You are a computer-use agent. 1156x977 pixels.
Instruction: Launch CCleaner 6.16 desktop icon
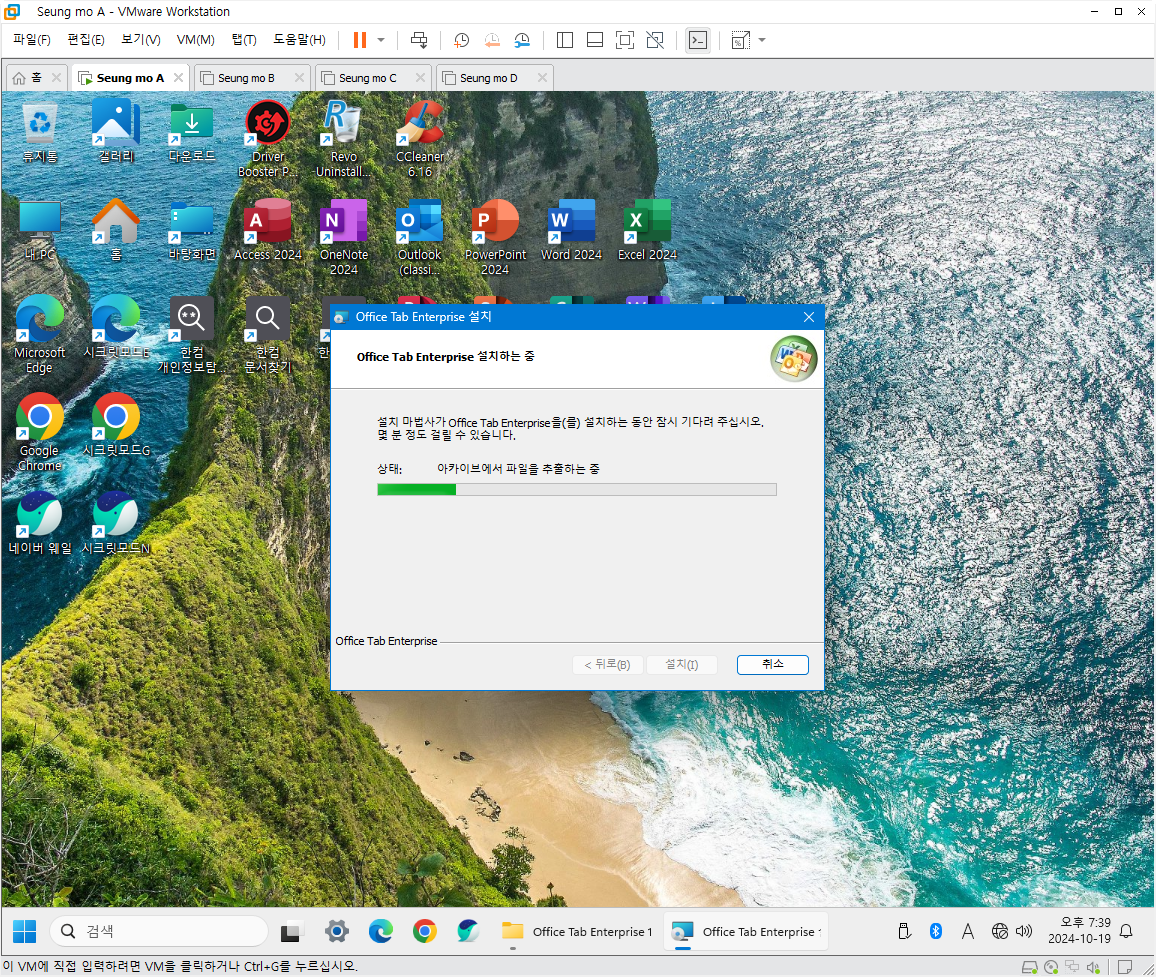click(x=419, y=140)
